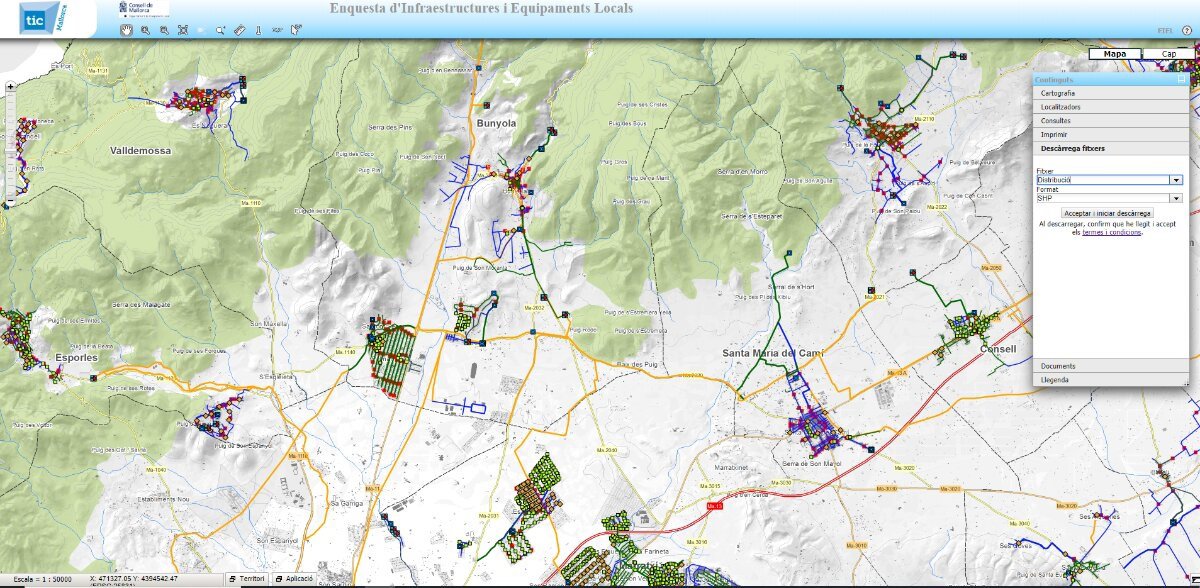
Task: Open the Aplicació tab
Action: (x=295, y=579)
